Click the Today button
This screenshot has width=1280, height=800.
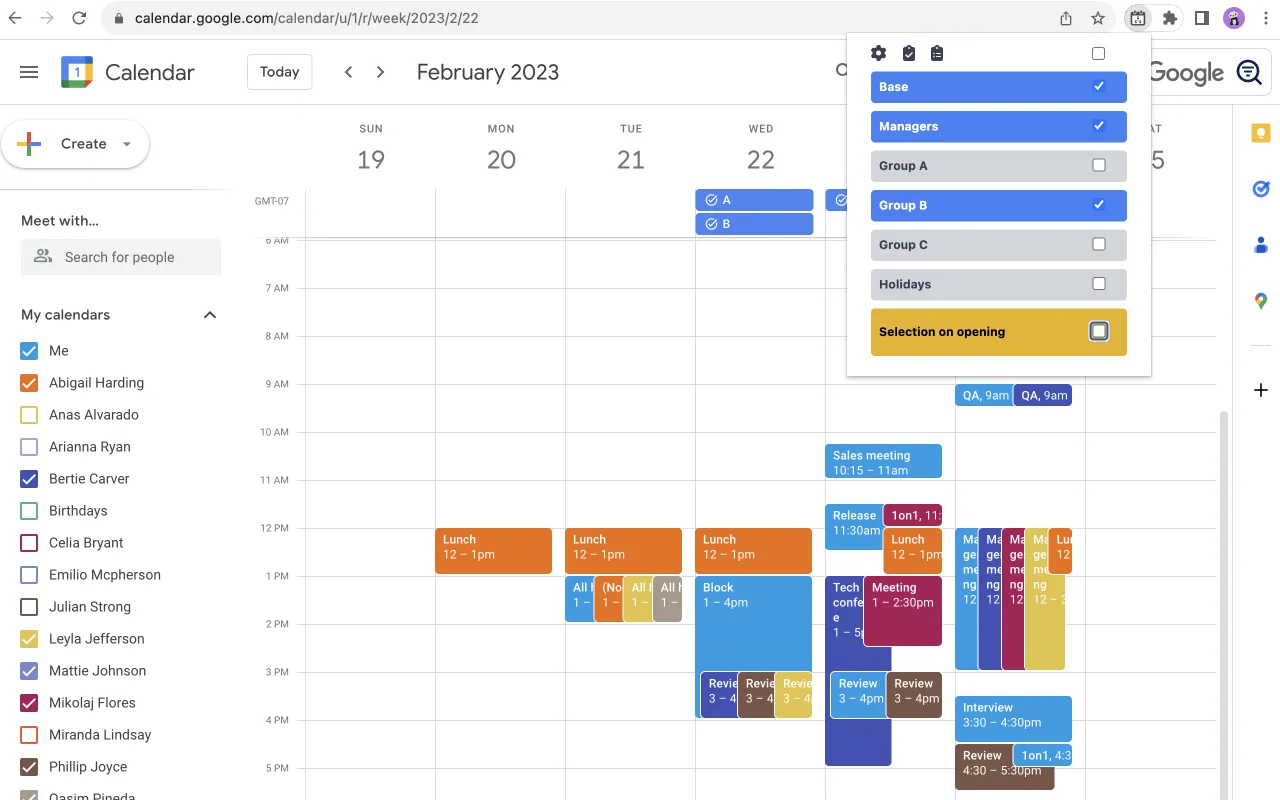coord(279,71)
